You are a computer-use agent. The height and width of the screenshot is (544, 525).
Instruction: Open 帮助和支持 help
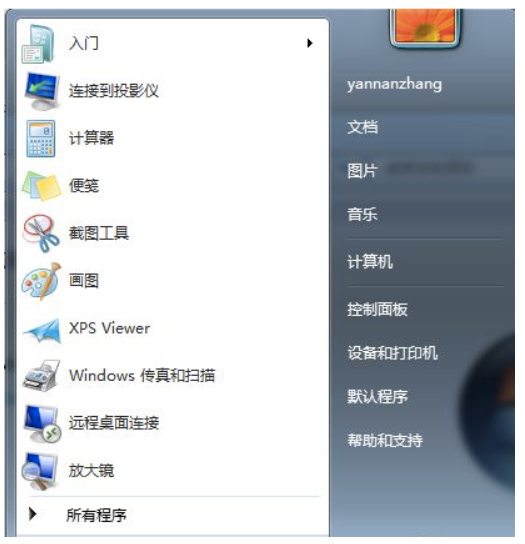(x=385, y=441)
